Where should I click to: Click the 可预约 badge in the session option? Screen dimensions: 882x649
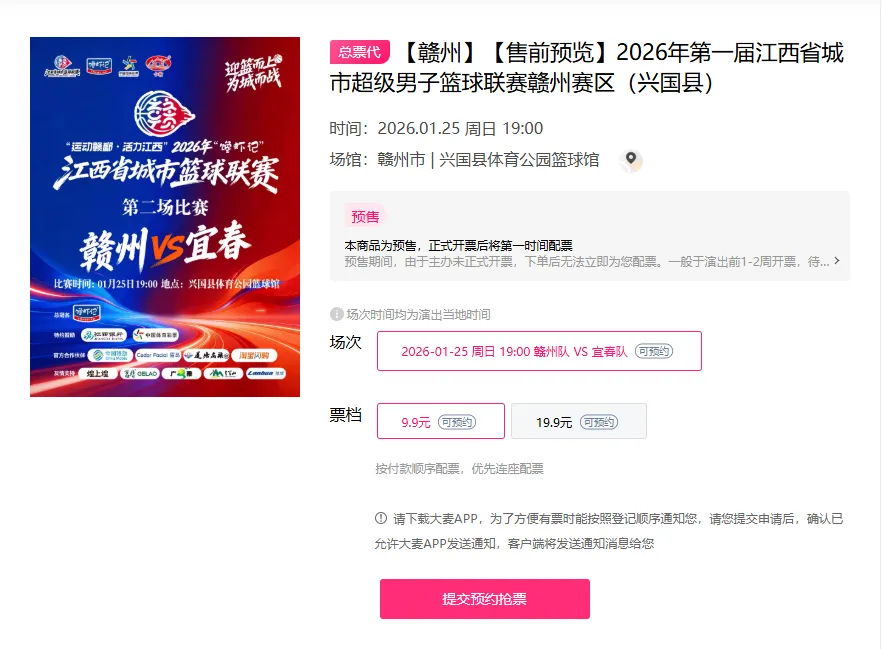point(654,351)
